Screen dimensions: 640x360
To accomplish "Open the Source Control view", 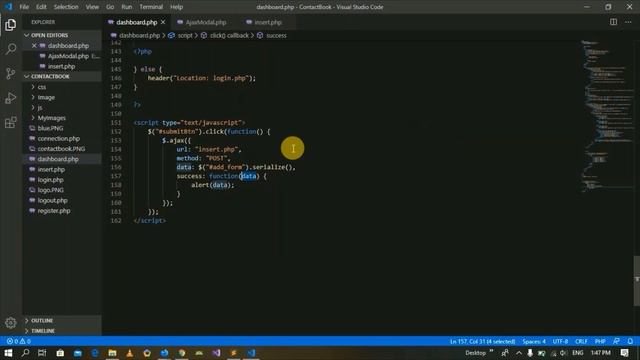I will [x=11, y=73].
